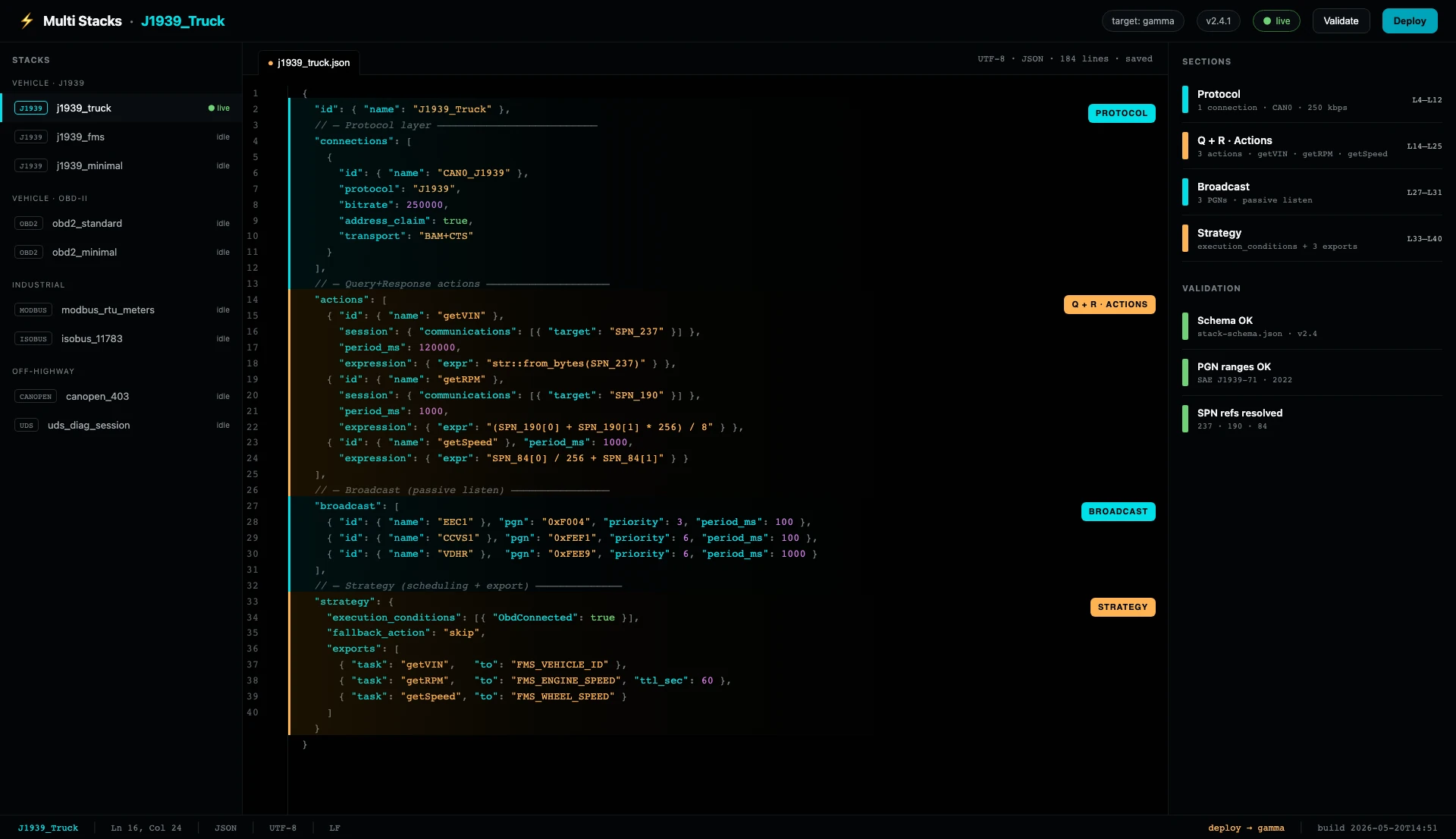The image size is (1456, 839).
Task: Click the BROADCAST label in the editor
Action: coord(1119,511)
